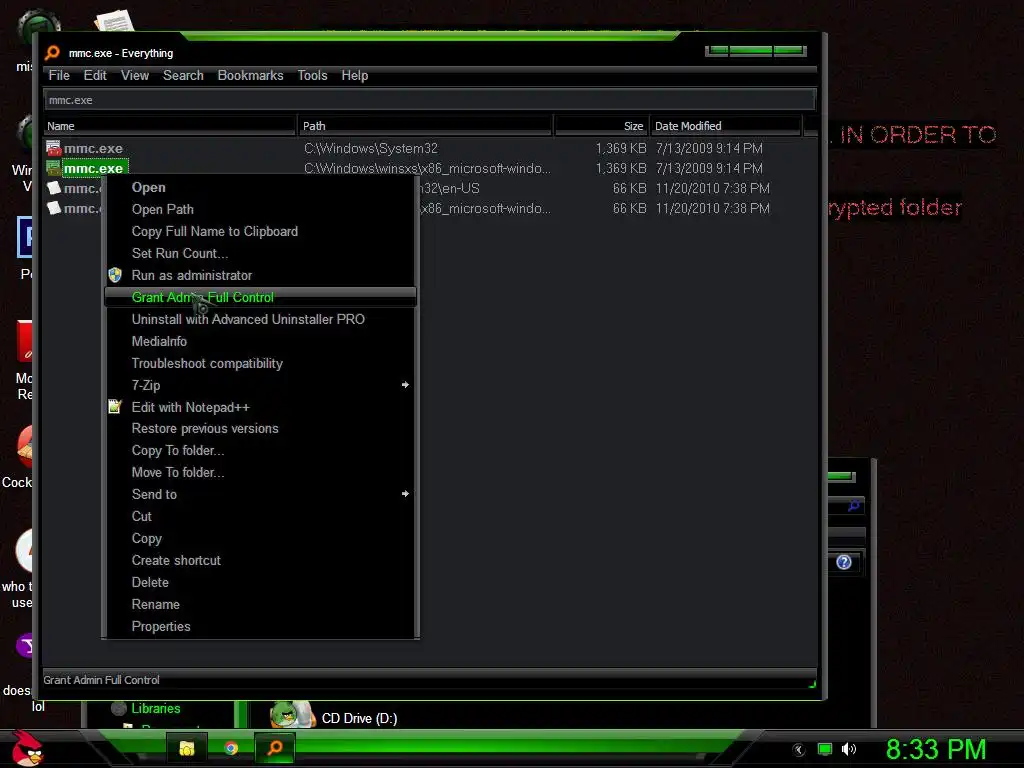Select Cut in context menu
The image size is (1024, 768).
pyautogui.click(x=260, y=516)
